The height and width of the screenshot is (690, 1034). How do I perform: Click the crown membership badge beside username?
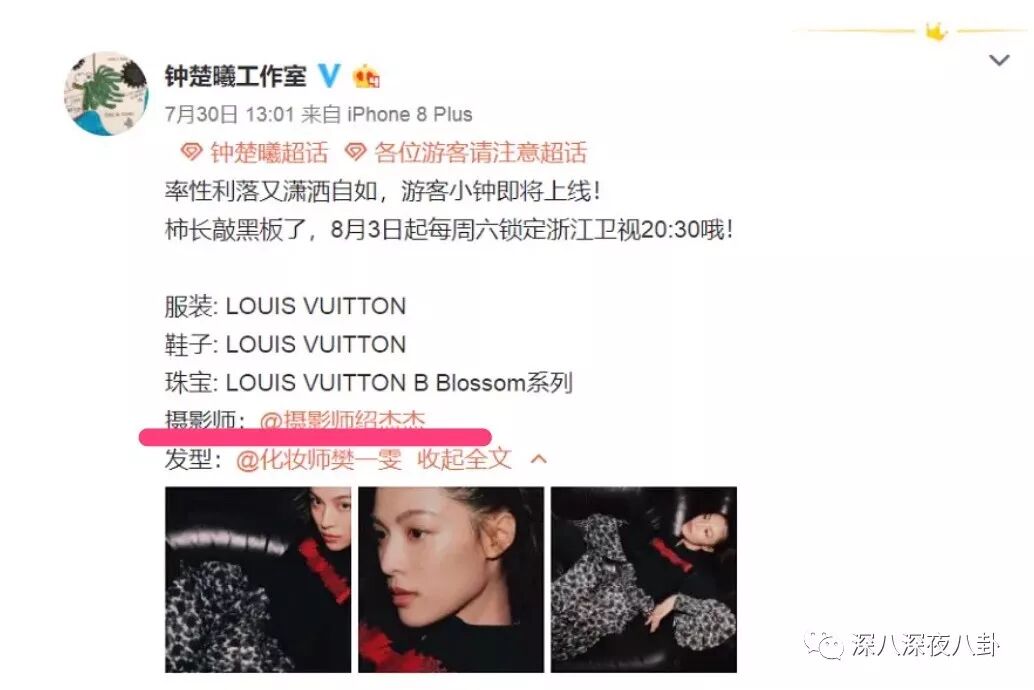(x=366, y=77)
